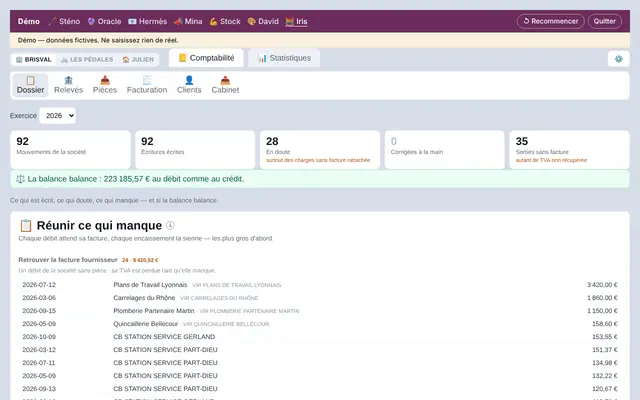Open the Facturation invoice icon section
The image size is (640, 400).
pos(147,85)
